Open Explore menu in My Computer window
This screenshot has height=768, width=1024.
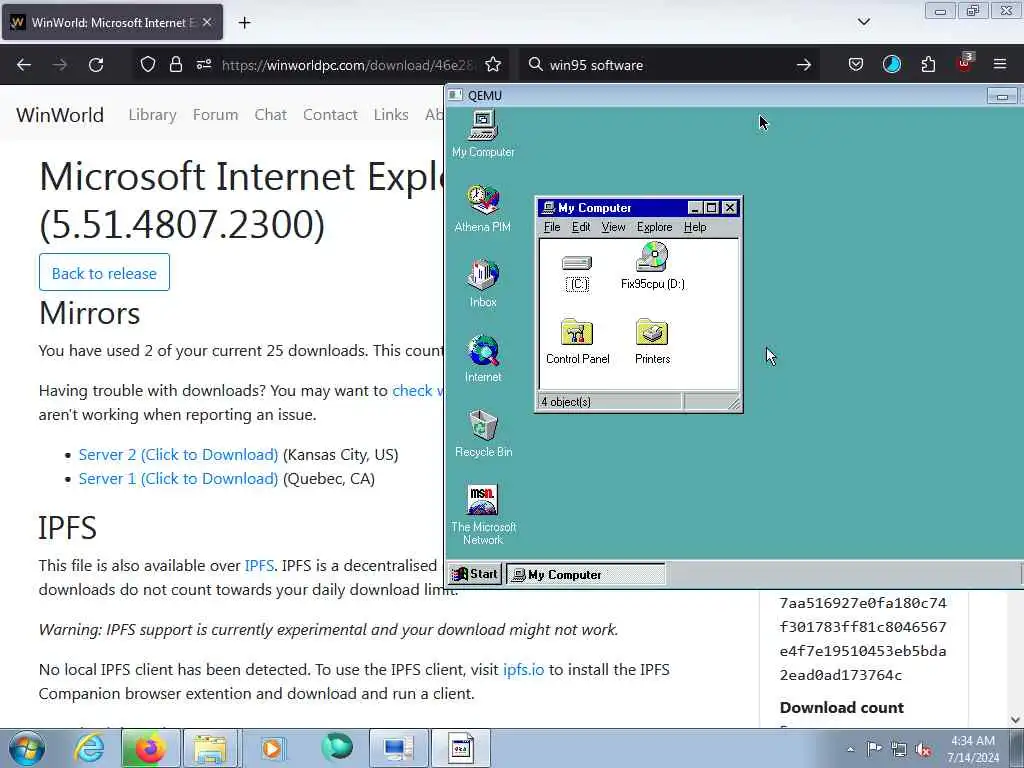[x=654, y=227]
